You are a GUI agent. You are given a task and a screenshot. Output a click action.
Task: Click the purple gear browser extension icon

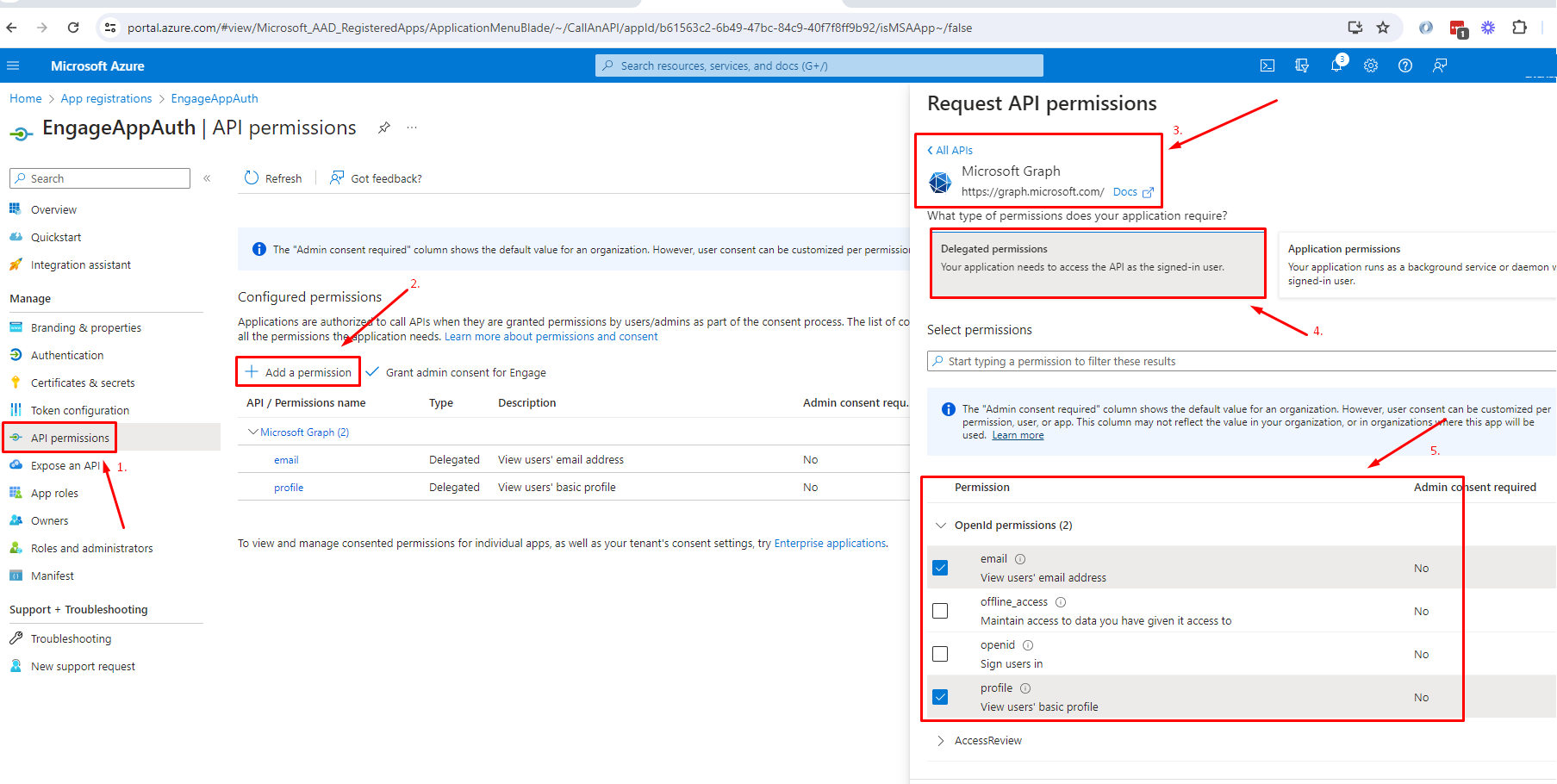(x=1488, y=28)
